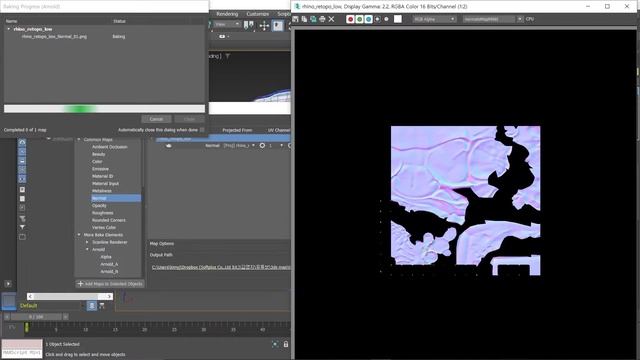Select highlighted Normal map entry
Screen dimensions: 640x360
(x=116, y=198)
